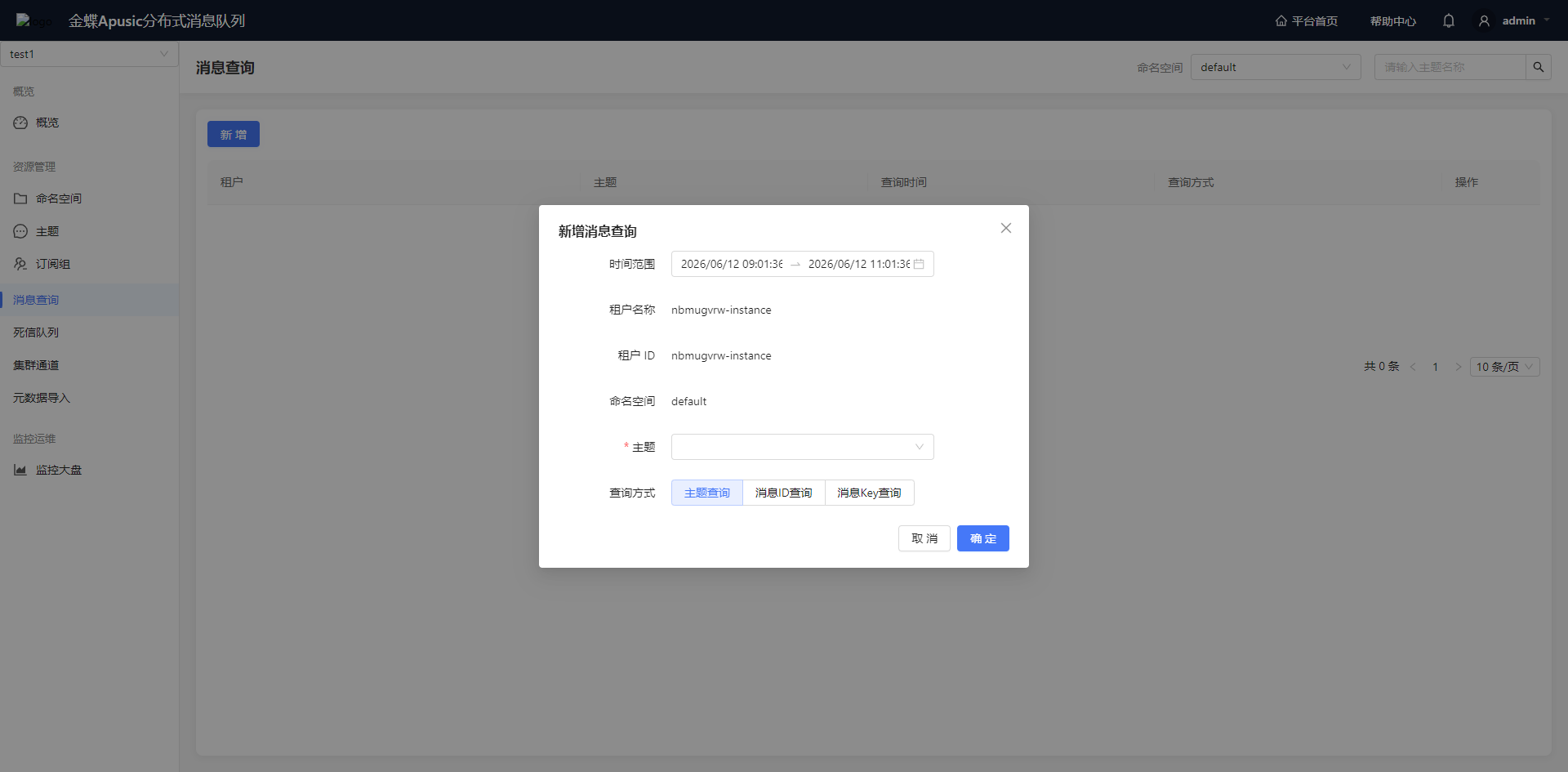Click the logo image in the top left
Screen dimensions: 1568x772
[x=33, y=20]
